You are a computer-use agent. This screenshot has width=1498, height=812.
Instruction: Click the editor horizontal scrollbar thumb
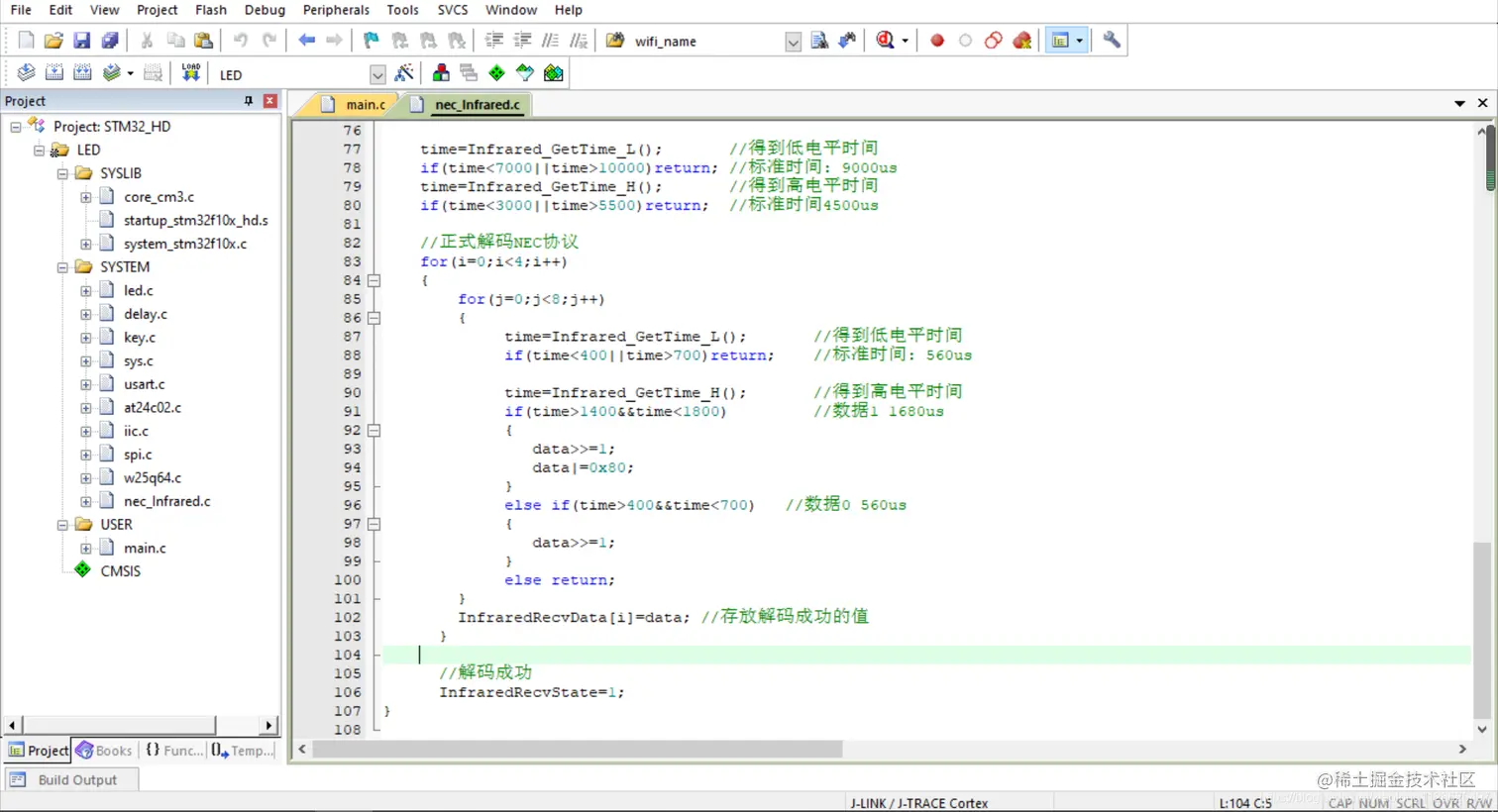pos(578,750)
